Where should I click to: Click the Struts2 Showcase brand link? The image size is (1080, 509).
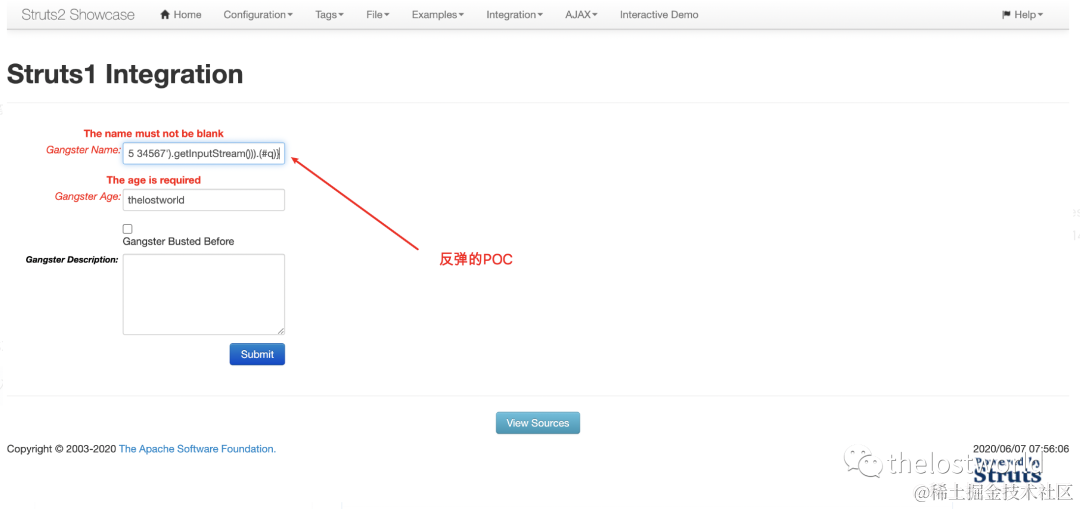point(78,14)
